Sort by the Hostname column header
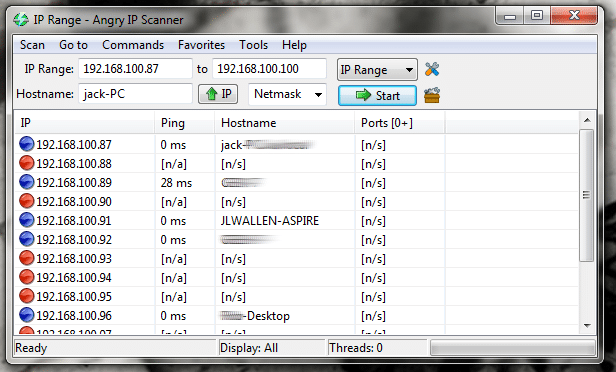This screenshot has width=616, height=372. (x=285, y=123)
